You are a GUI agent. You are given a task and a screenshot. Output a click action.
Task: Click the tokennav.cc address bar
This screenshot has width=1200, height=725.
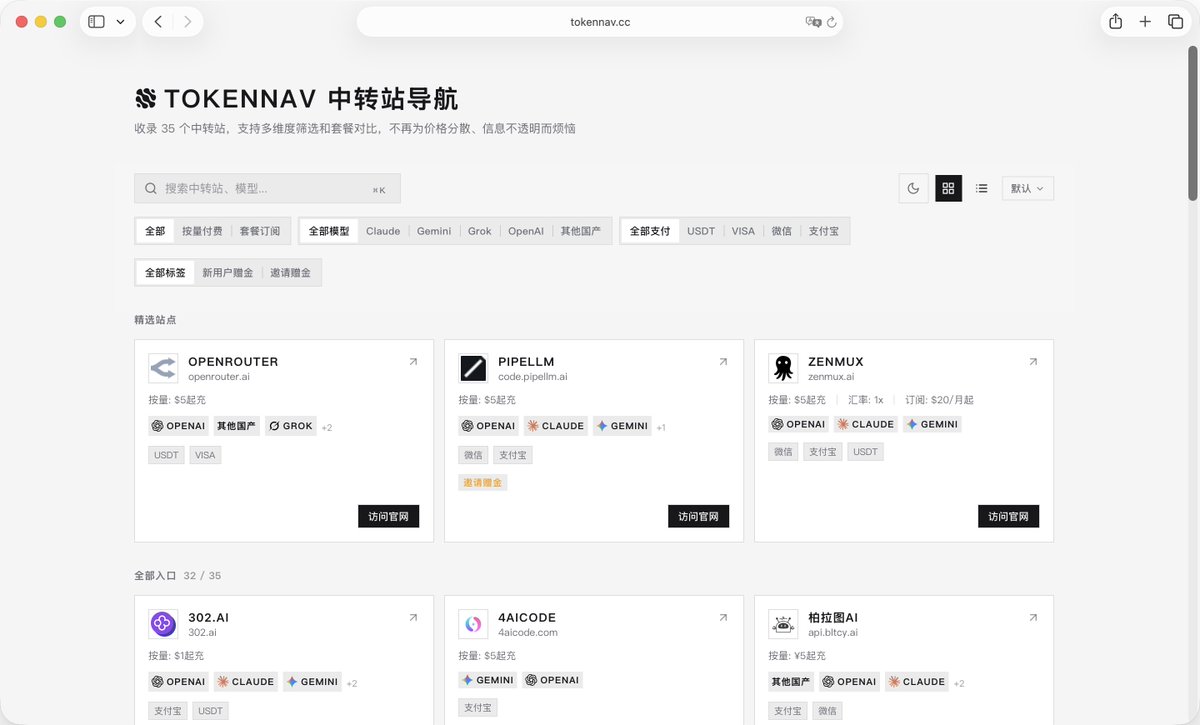pos(600,22)
